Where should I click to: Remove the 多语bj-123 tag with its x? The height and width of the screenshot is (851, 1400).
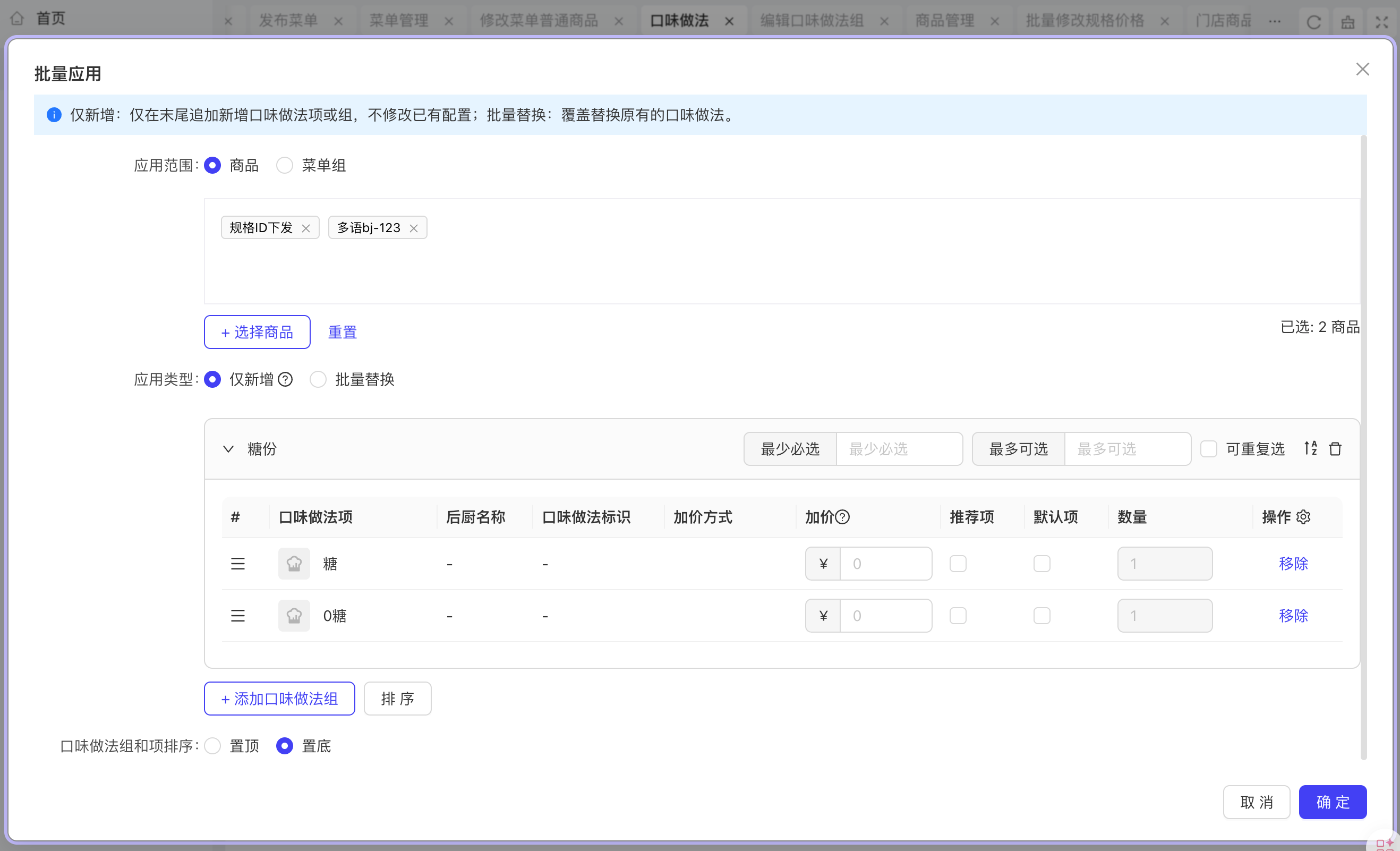414,228
